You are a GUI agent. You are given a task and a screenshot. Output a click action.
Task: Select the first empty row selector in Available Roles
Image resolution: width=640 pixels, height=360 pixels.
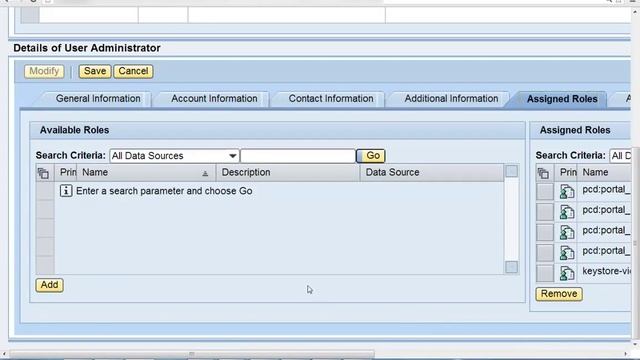(x=45, y=191)
